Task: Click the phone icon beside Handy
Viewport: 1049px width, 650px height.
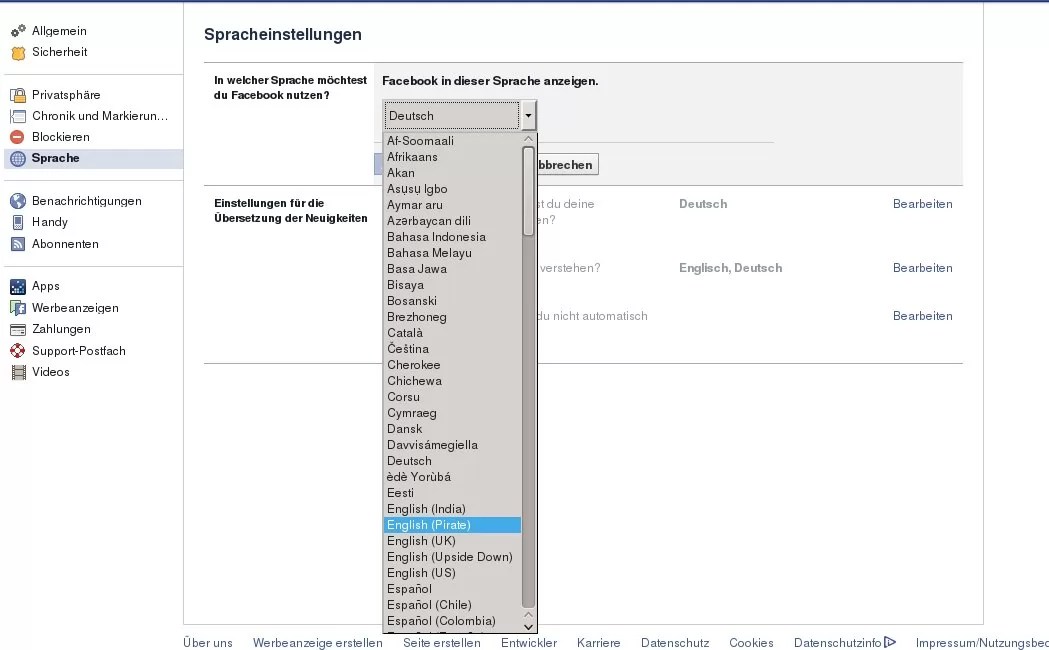Action: [x=18, y=222]
